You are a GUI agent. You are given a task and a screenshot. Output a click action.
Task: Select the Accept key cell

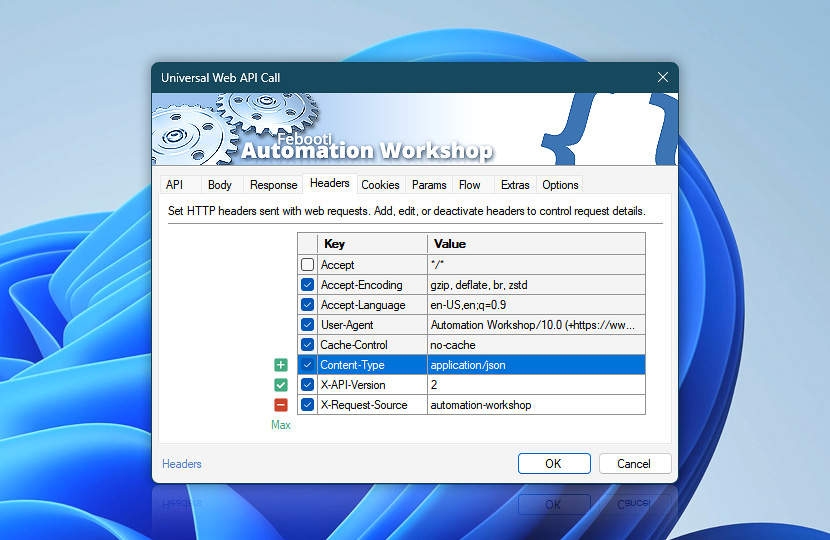point(372,264)
